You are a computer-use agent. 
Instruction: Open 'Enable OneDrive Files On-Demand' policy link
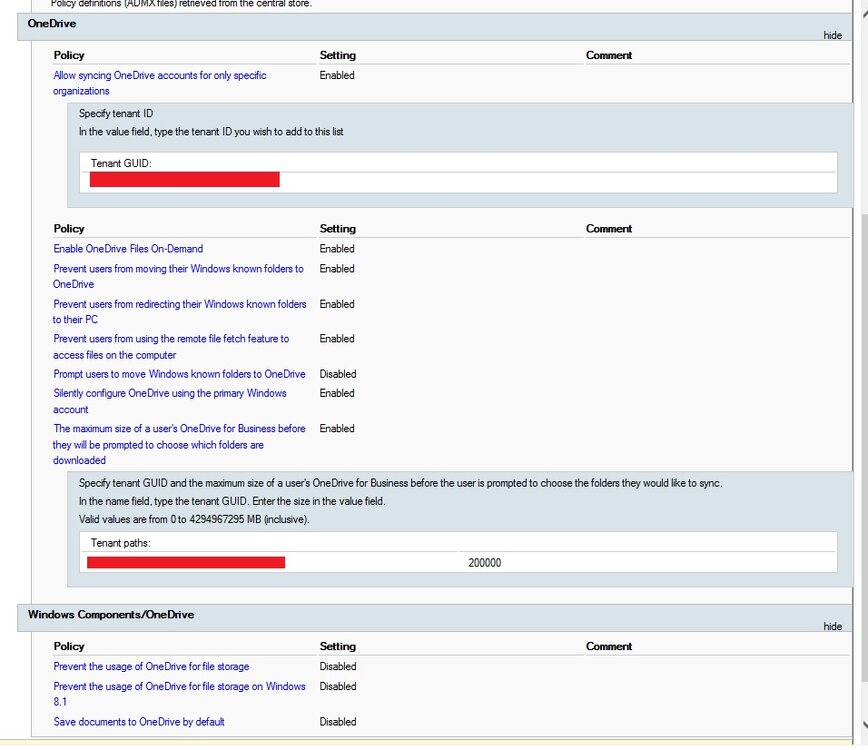point(128,249)
